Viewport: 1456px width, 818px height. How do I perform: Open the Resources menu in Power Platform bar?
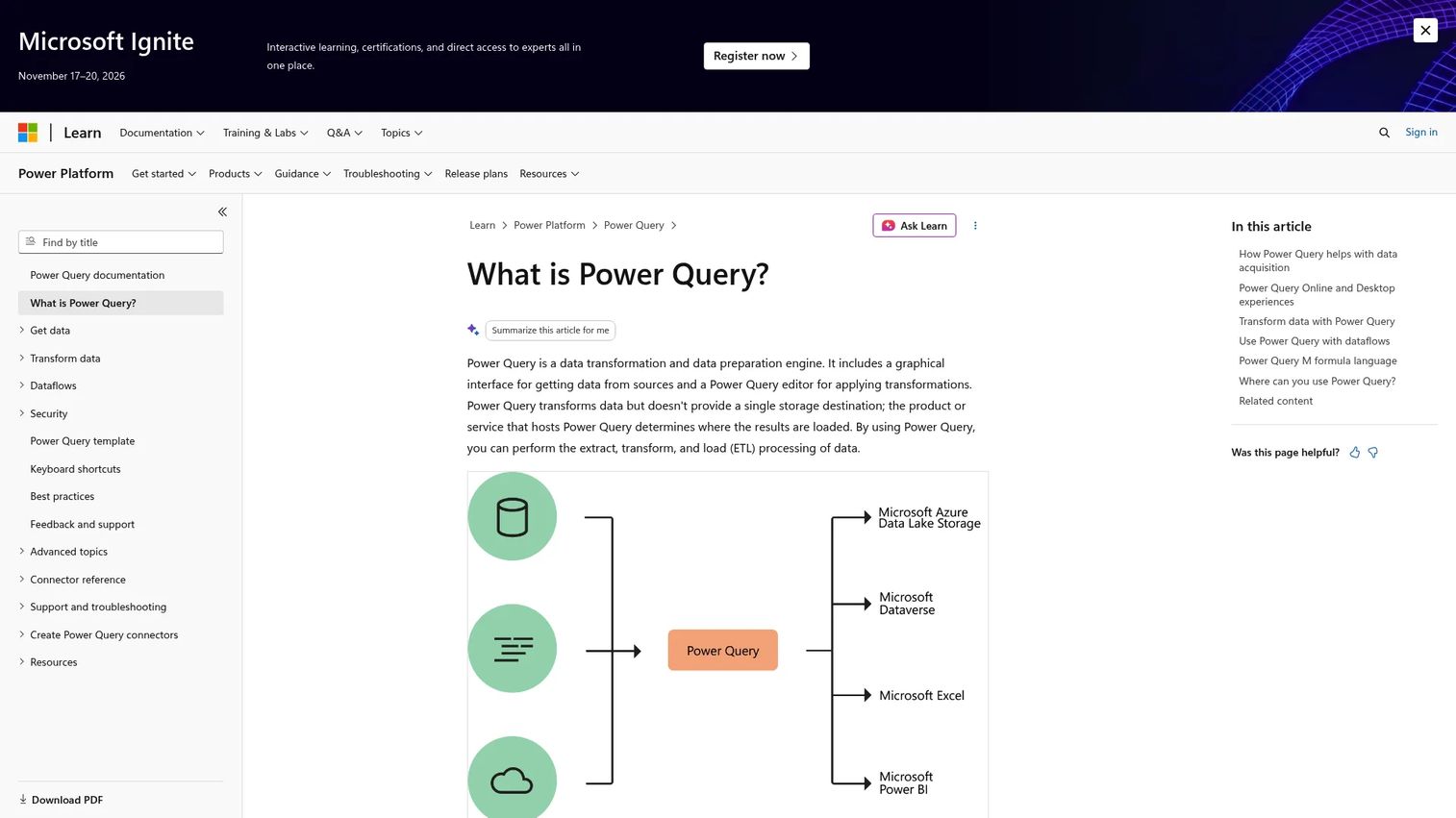549,174
